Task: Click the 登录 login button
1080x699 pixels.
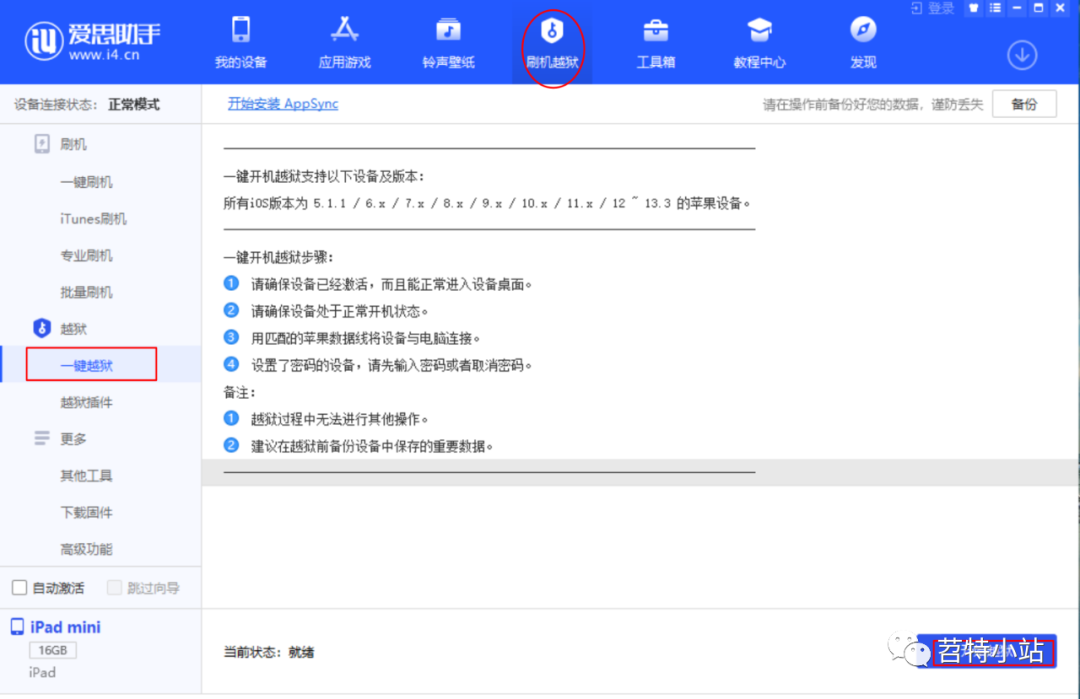Action: point(933,8)
